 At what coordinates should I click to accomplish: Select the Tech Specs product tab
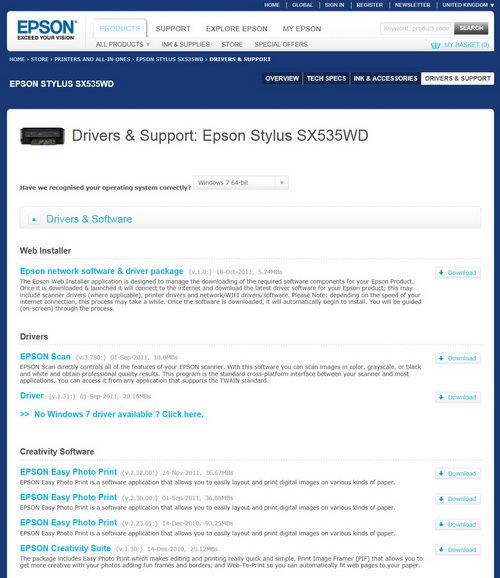(x=326, y=79)
